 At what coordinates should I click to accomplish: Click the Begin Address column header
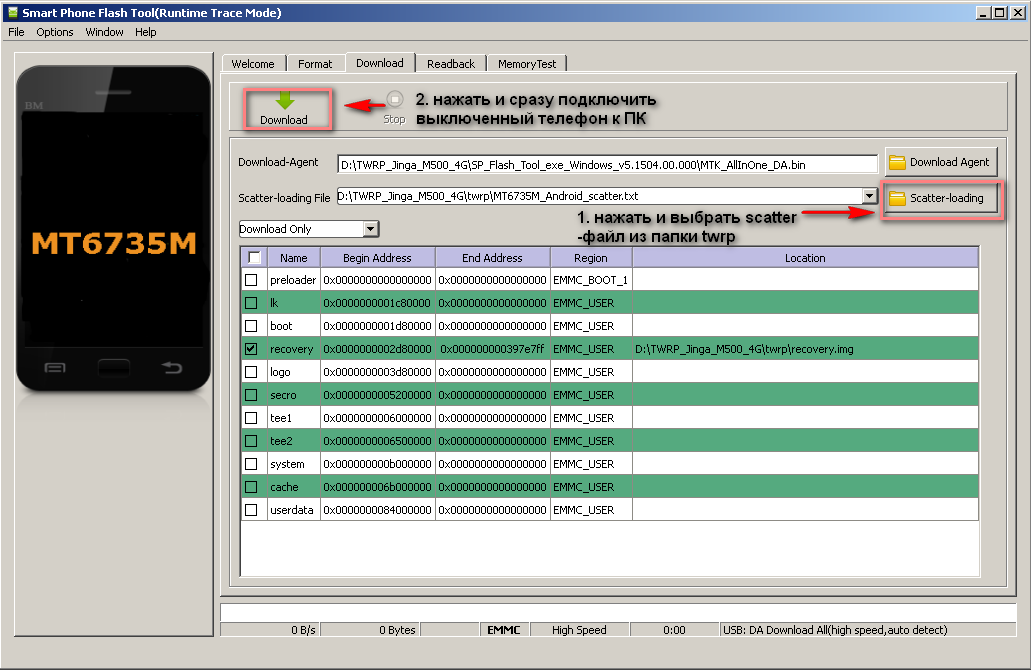[376, 258]
